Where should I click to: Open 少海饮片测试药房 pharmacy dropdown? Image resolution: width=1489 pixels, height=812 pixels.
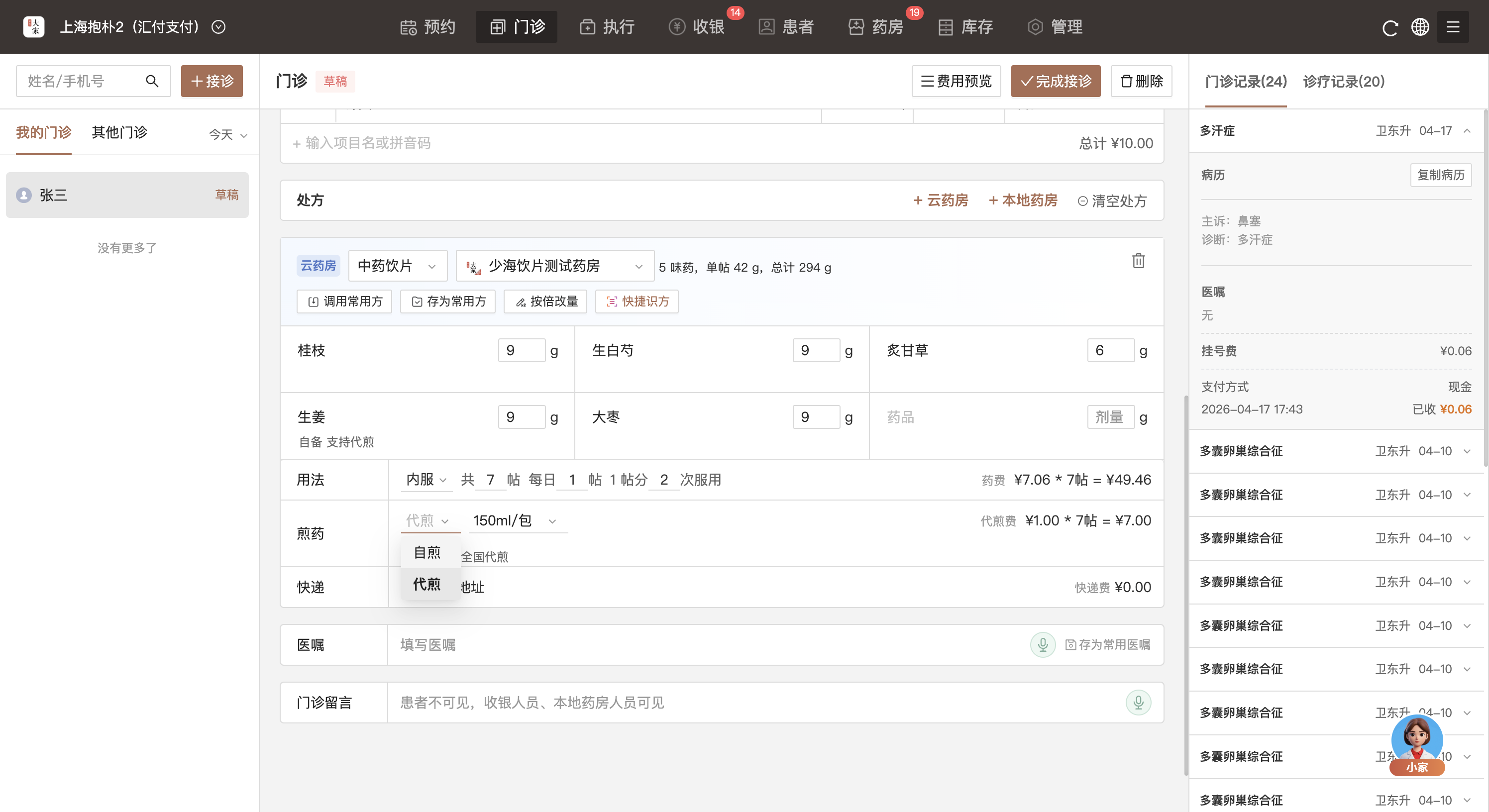click(x=555, y=266)
